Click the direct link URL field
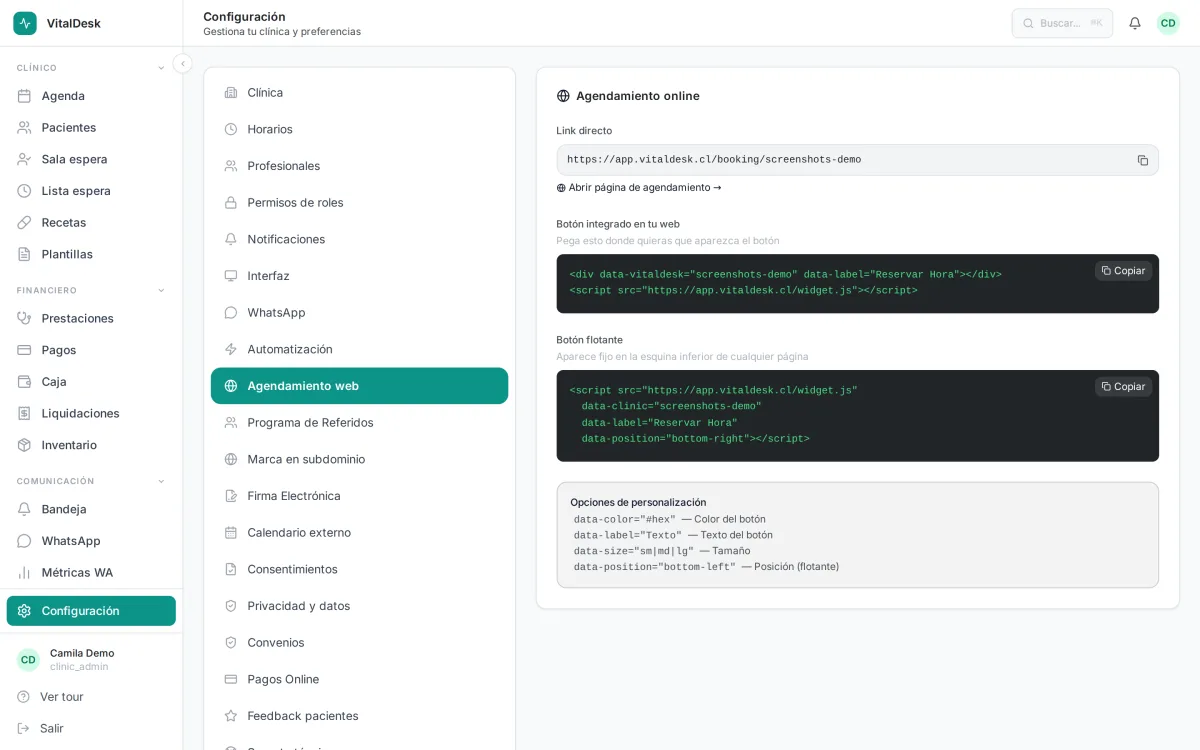 coord(858,160)
